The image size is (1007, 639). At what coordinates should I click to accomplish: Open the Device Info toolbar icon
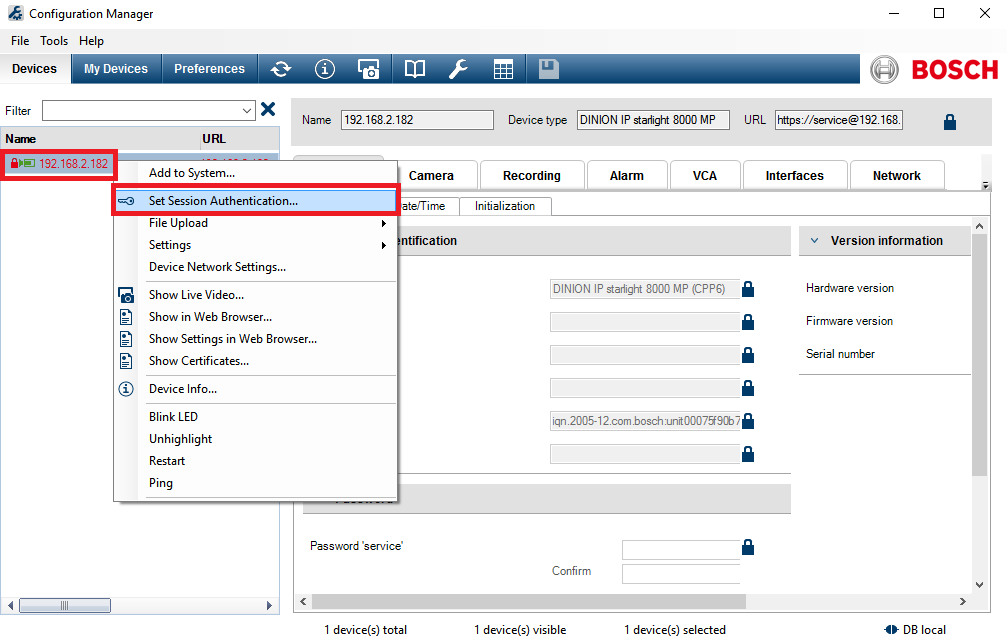[x=324, y=69]
